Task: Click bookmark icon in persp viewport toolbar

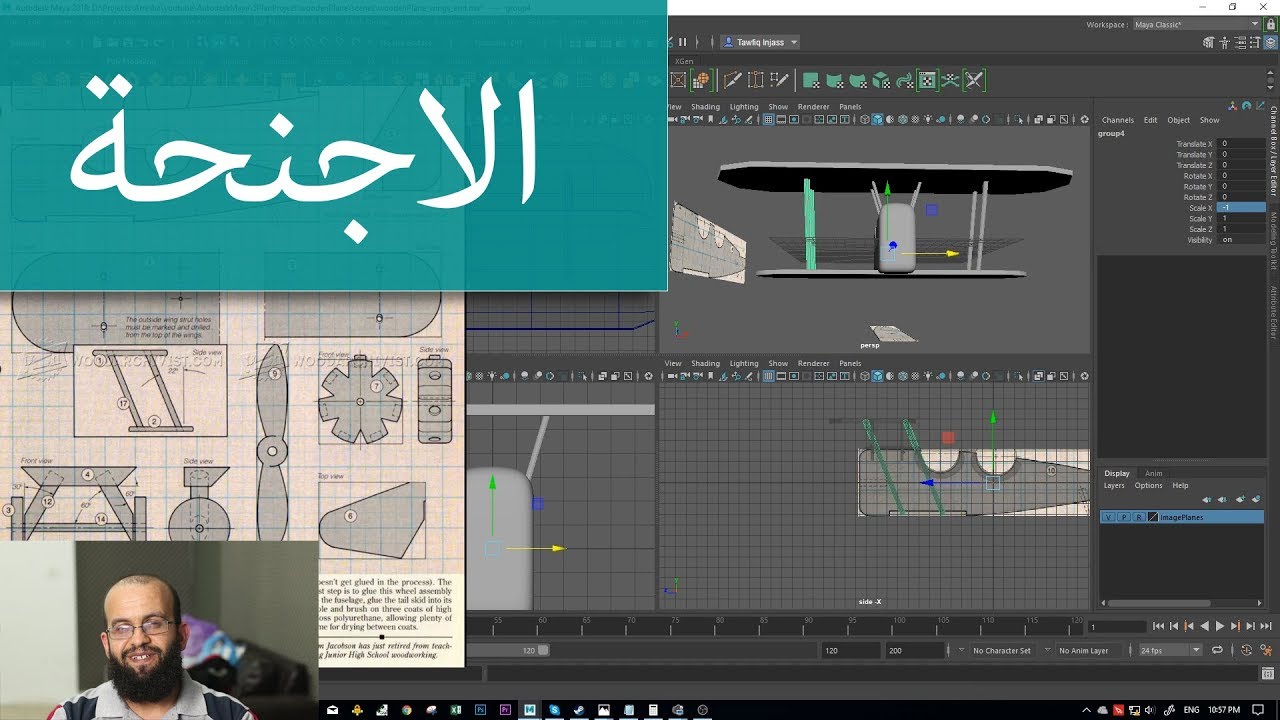Action: (x=710, y=119)
